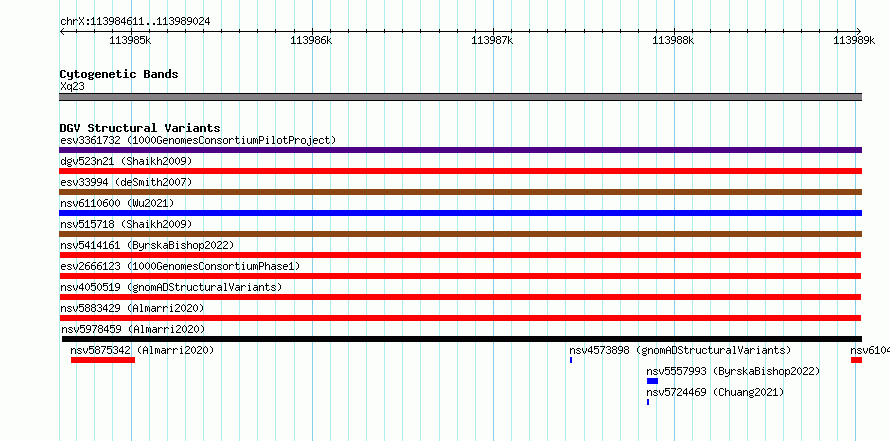
Task: Click the 113989k ruler tick label
Action: point(854,40)
